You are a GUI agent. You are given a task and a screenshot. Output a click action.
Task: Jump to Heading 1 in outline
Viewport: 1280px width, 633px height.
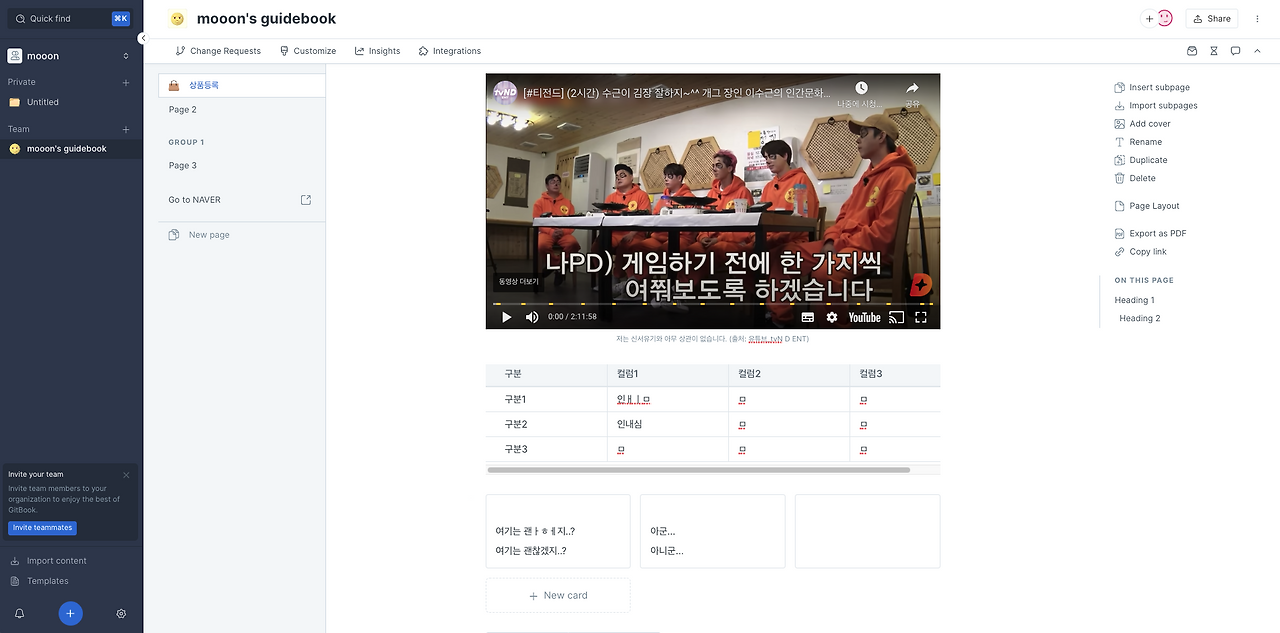point(1135,300)
